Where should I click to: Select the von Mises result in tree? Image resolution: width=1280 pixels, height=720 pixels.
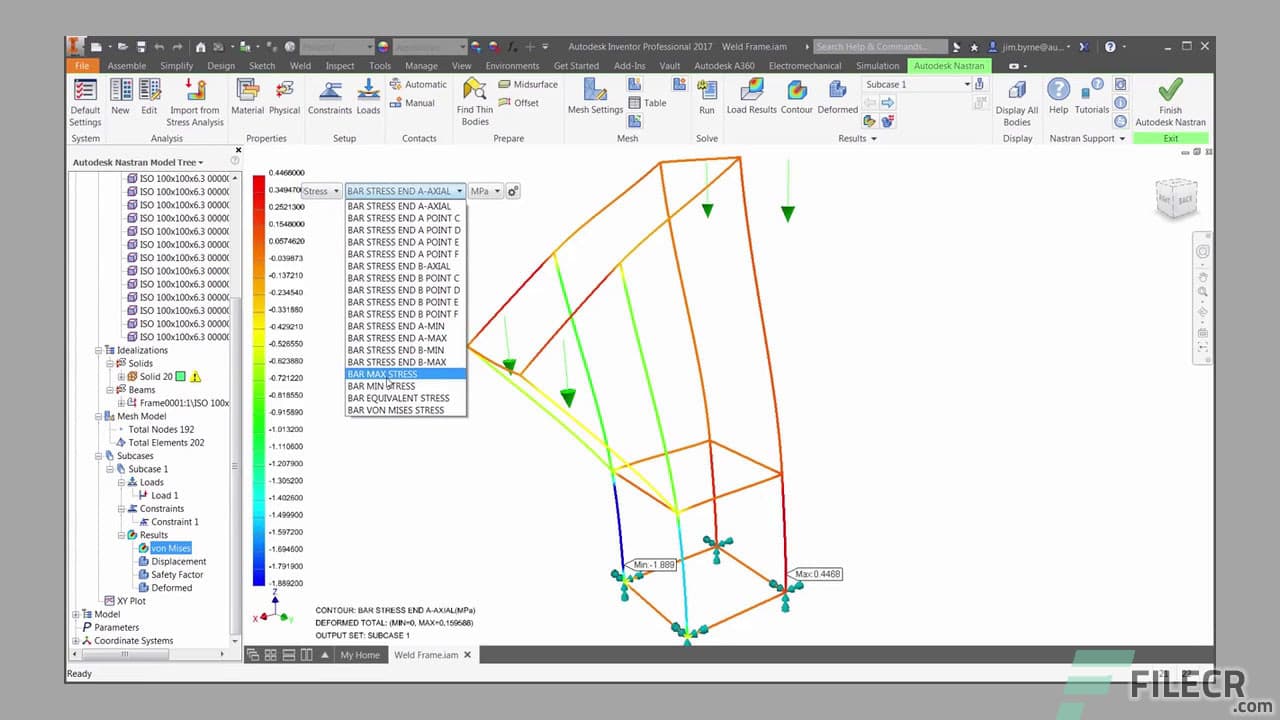click(x=170, y=548)
